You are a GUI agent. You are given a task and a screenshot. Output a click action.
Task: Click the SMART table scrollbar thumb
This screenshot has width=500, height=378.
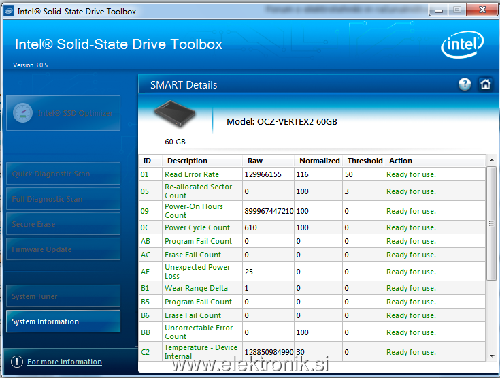pyautogui.click(x=491, y=223)
